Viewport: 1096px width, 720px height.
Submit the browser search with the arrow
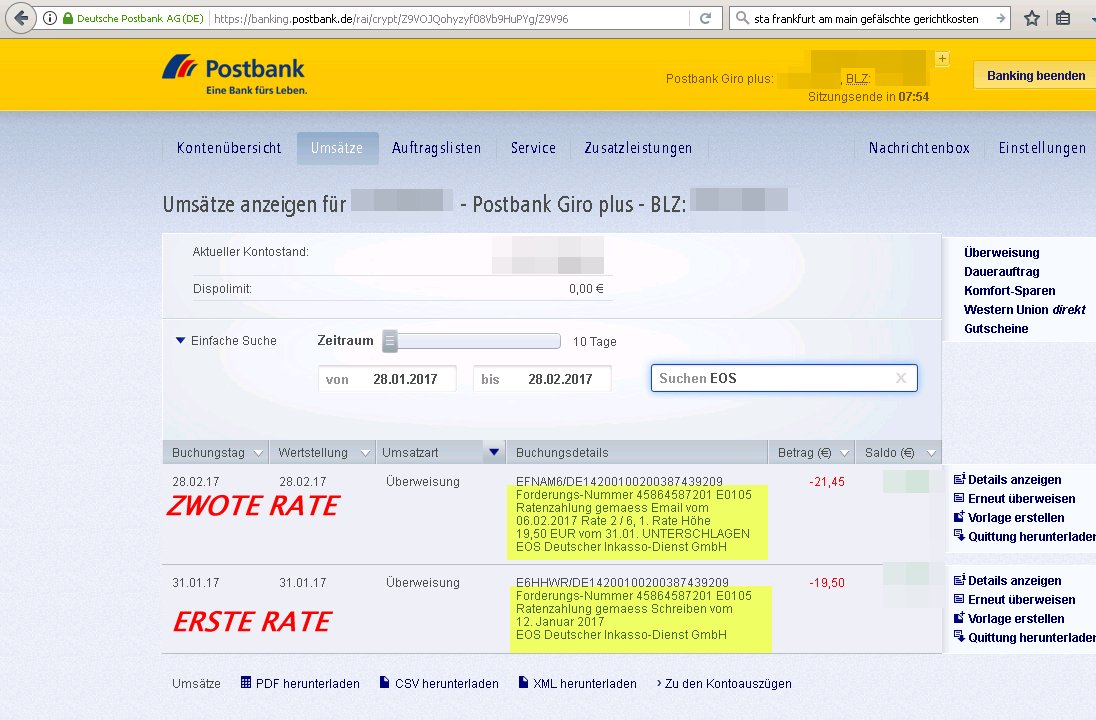[1001, 18]
